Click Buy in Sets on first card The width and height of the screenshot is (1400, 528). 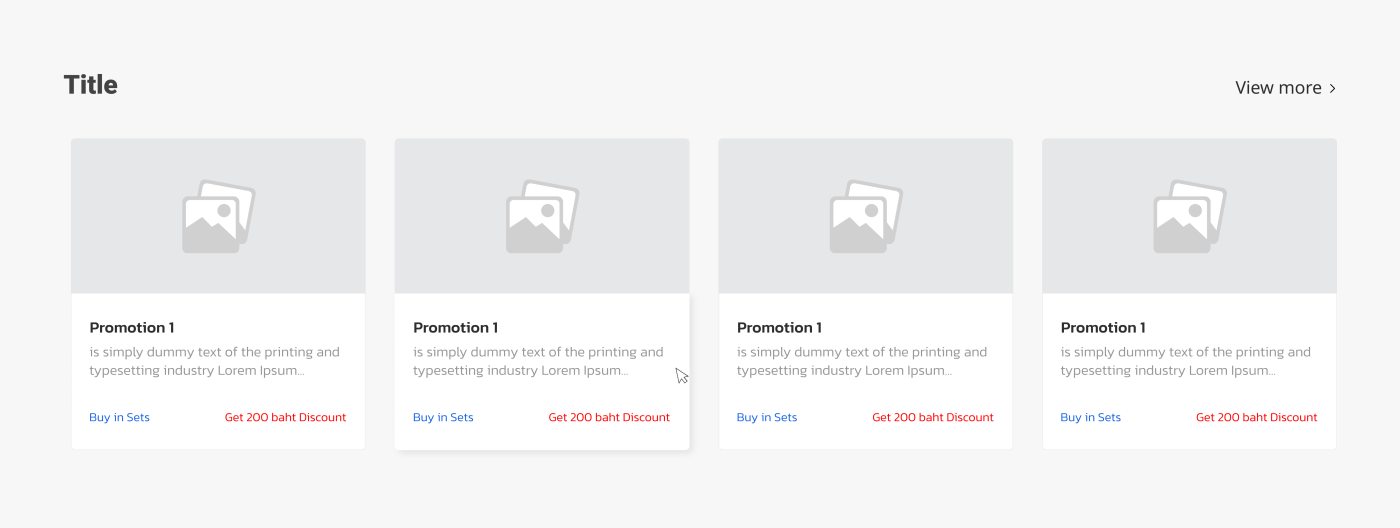pyautogui.click(x=119, y=417)
